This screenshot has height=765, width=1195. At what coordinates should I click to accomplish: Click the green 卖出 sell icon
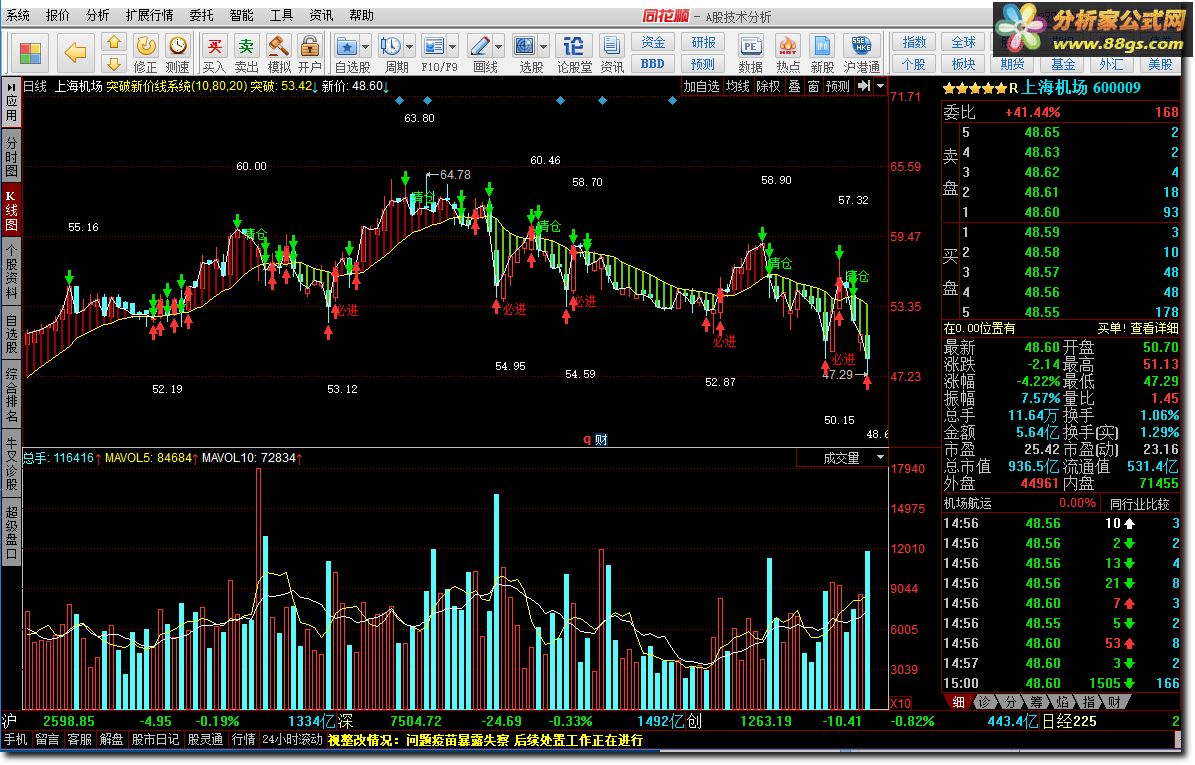coord(245,46)
